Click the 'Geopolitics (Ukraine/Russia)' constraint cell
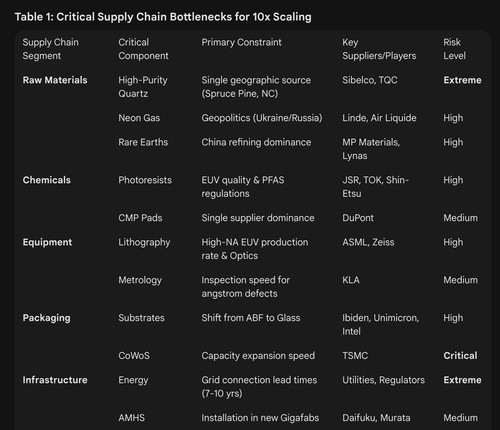Screen dimensions: 500x430 pos(262,118)
